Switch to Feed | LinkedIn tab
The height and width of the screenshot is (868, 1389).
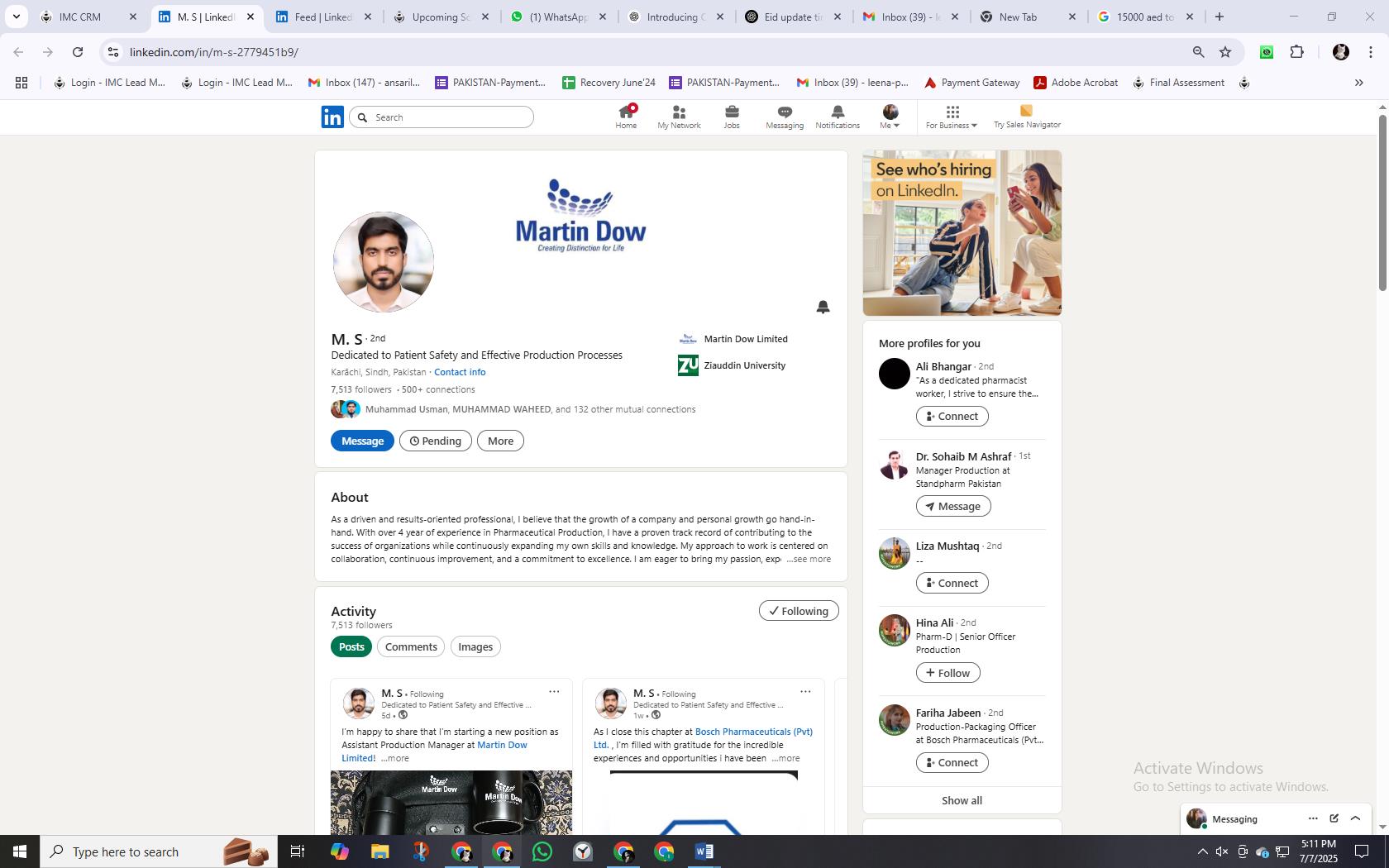click(324, 17)
